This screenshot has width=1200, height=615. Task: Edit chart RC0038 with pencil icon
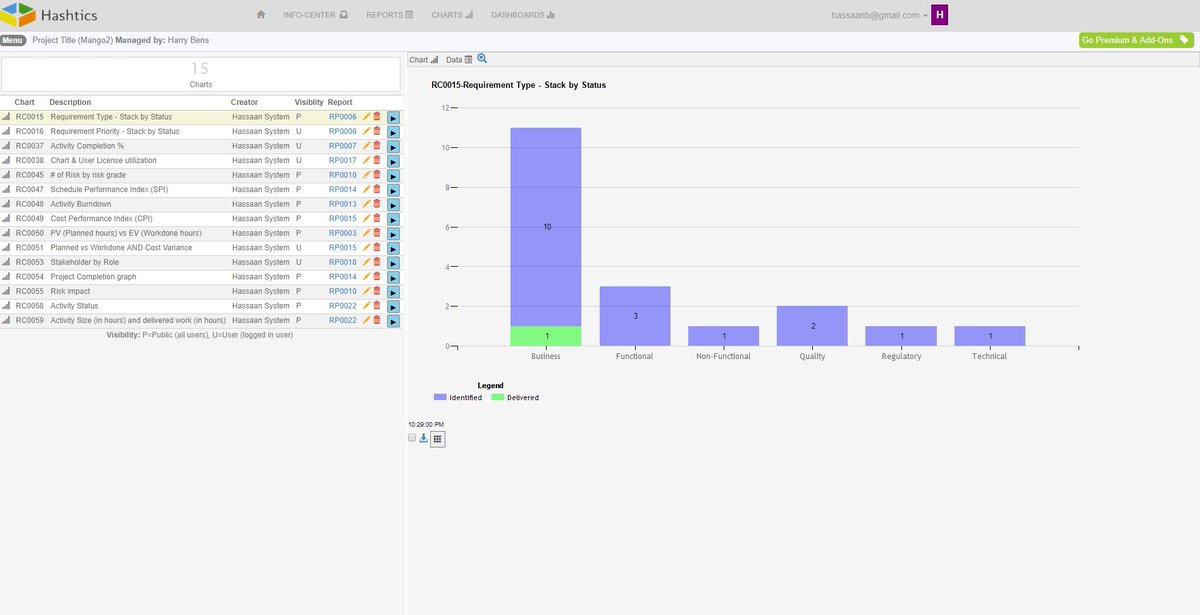[x=366, y=160]
